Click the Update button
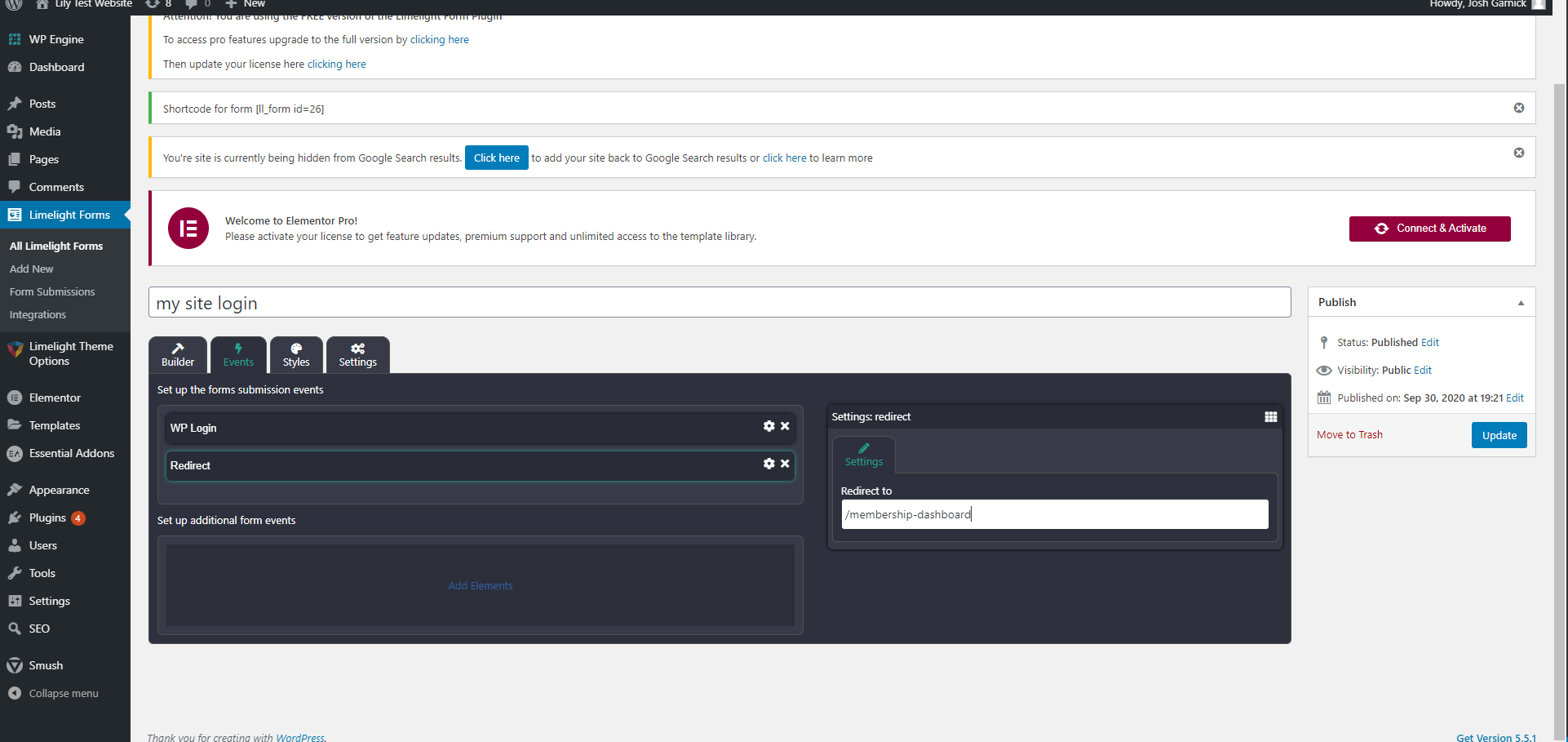The height and width of the screenshot is (742, 1568). pyautogui.click(x=1499, y=435)
